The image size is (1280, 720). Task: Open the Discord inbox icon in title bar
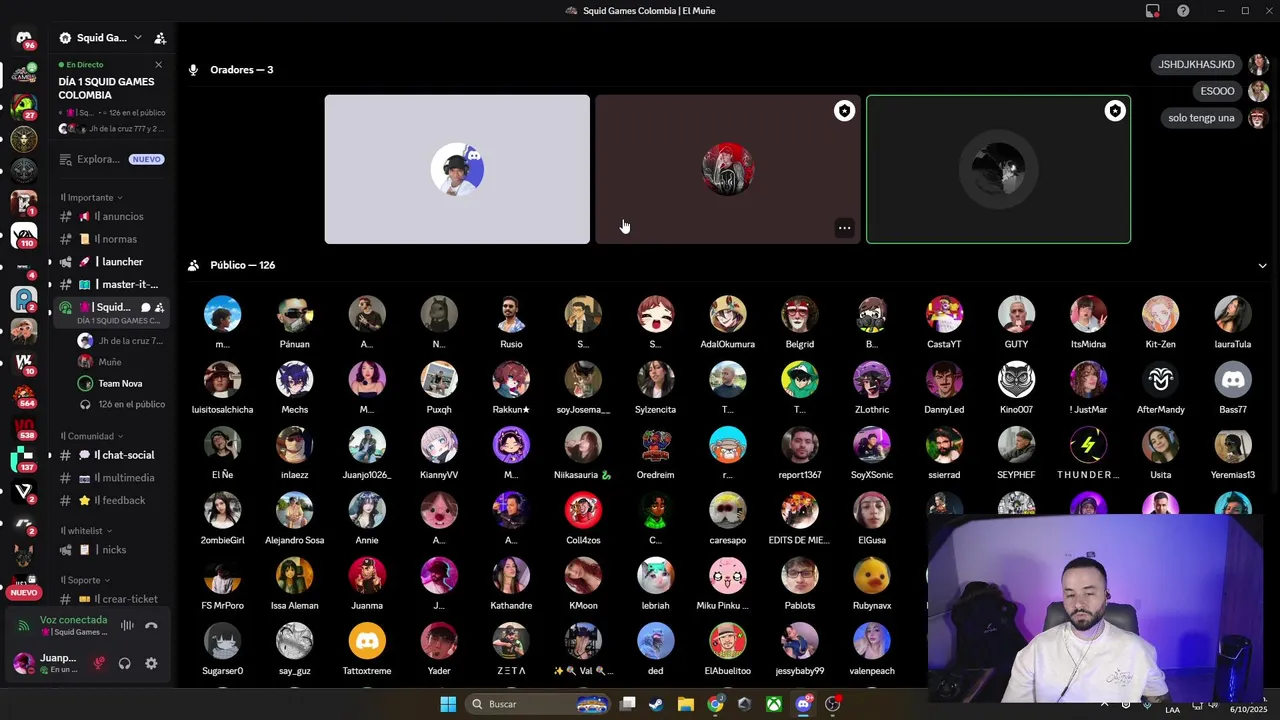(1153, 11)
